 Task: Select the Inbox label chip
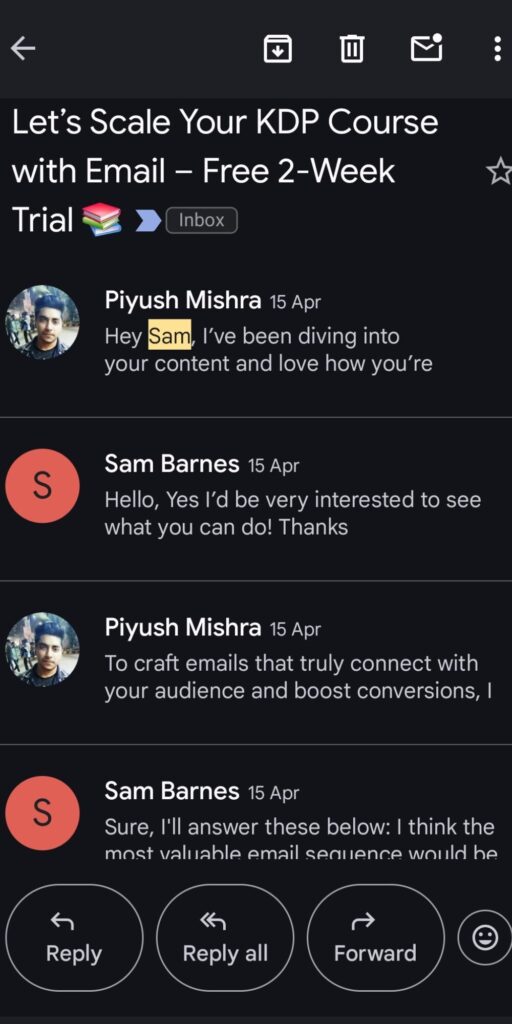pos(201,221)
